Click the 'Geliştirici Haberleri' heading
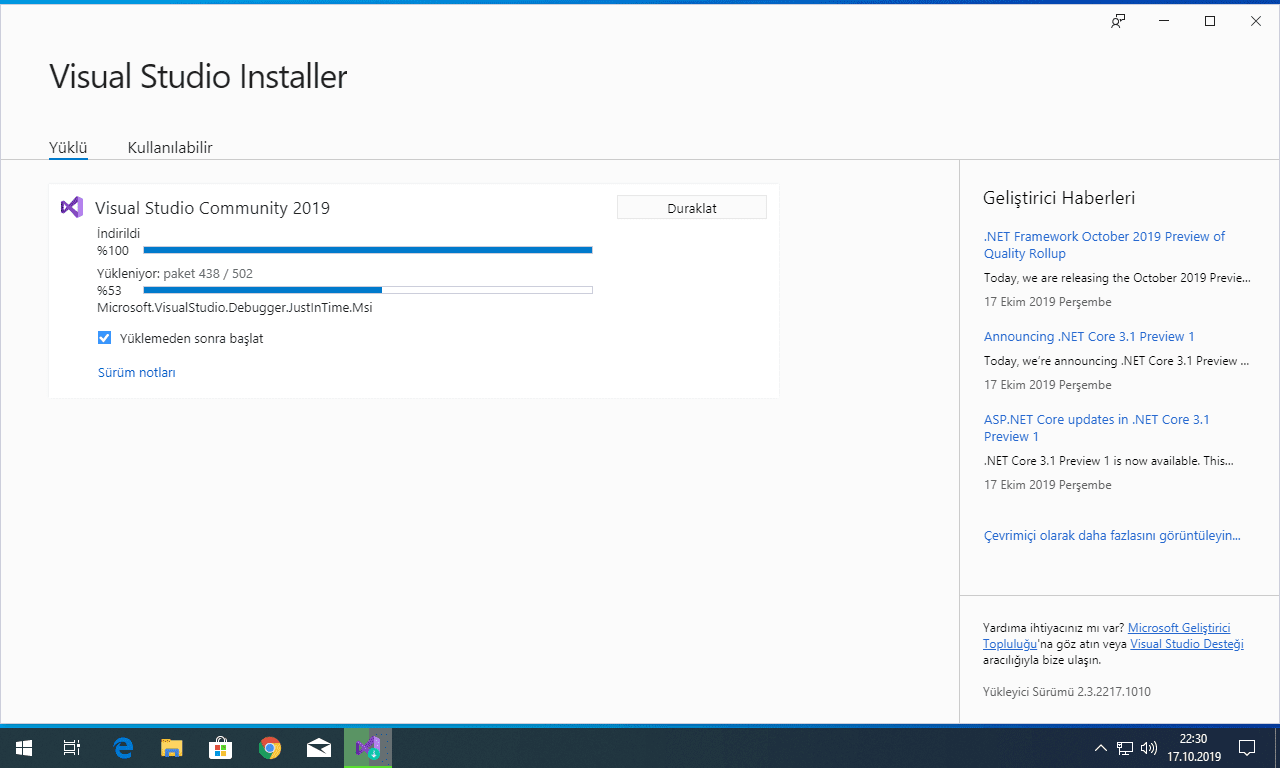This screenshot has height=768, width=1280. [1059, 198]
